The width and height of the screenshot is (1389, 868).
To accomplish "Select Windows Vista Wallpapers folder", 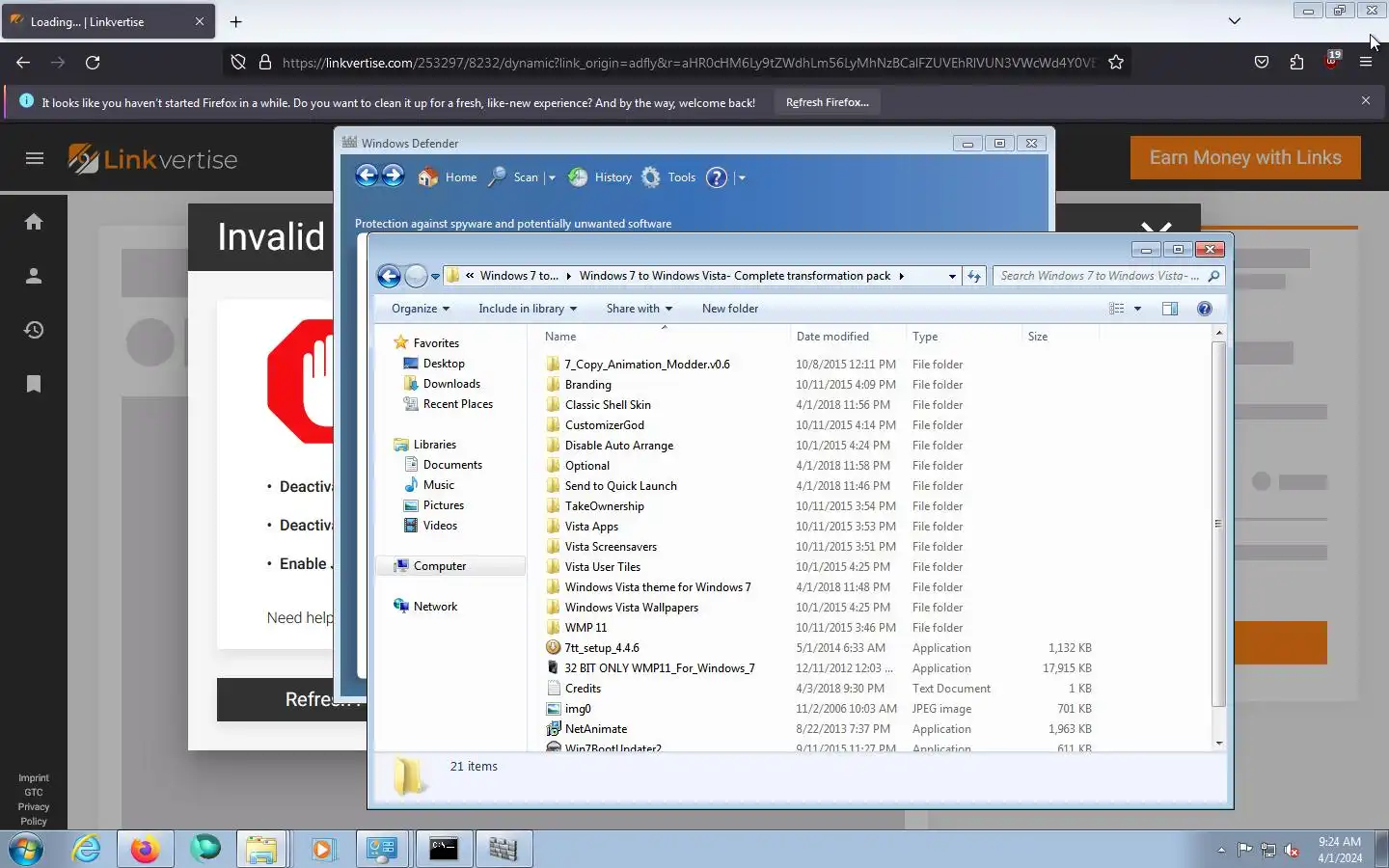I will coord(631,608).
